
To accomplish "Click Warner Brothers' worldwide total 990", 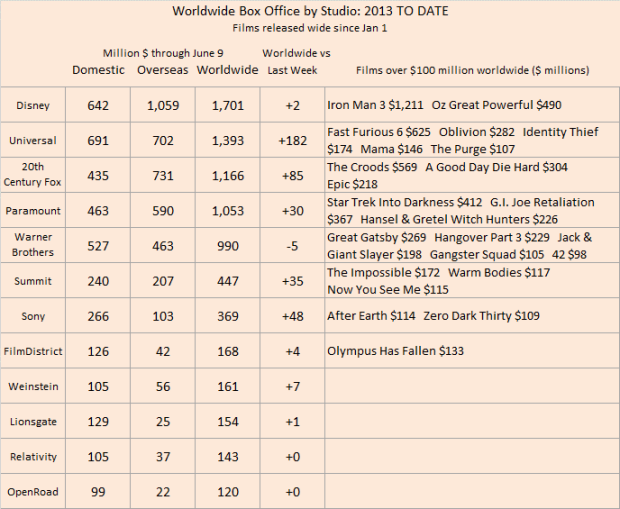I will [228, 246].
